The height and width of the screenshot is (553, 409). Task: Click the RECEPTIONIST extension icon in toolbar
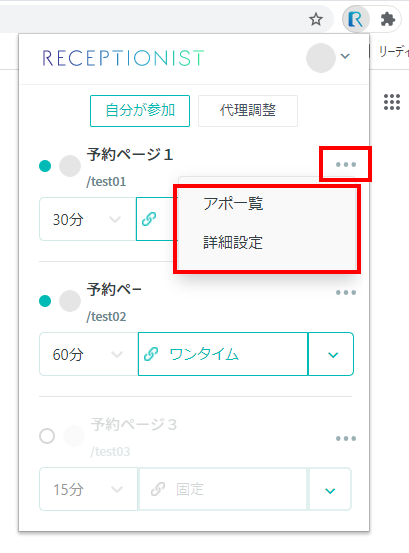(x=355, y=19)
